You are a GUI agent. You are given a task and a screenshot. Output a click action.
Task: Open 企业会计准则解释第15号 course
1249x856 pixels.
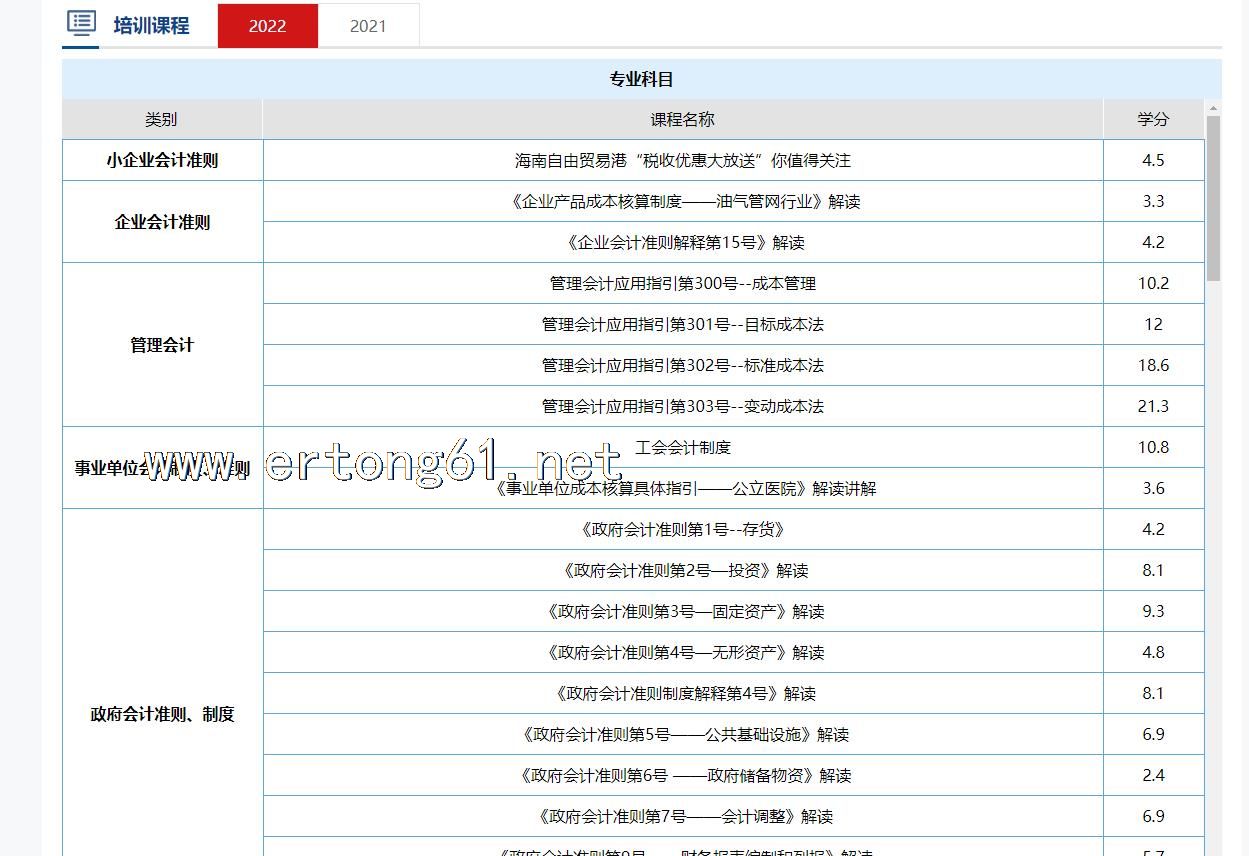[x=684, y=242]
